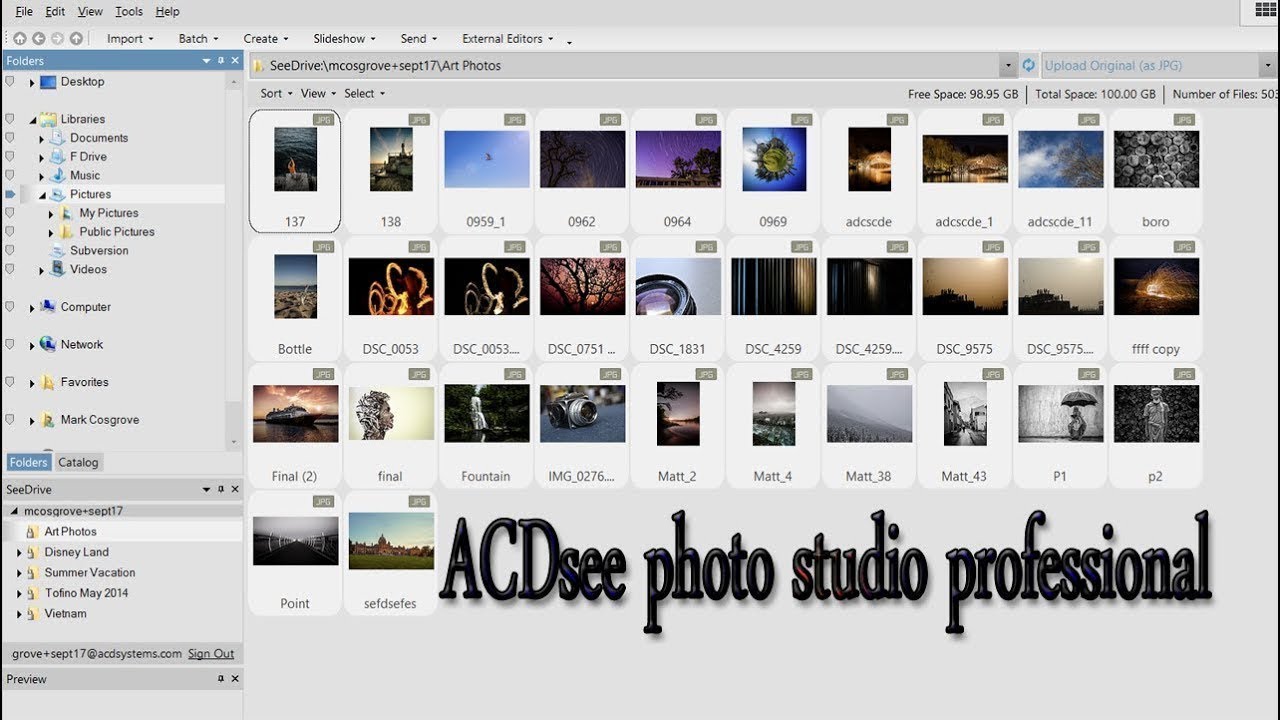
Task: Open the Select dropdown
Action: point(364,93)
